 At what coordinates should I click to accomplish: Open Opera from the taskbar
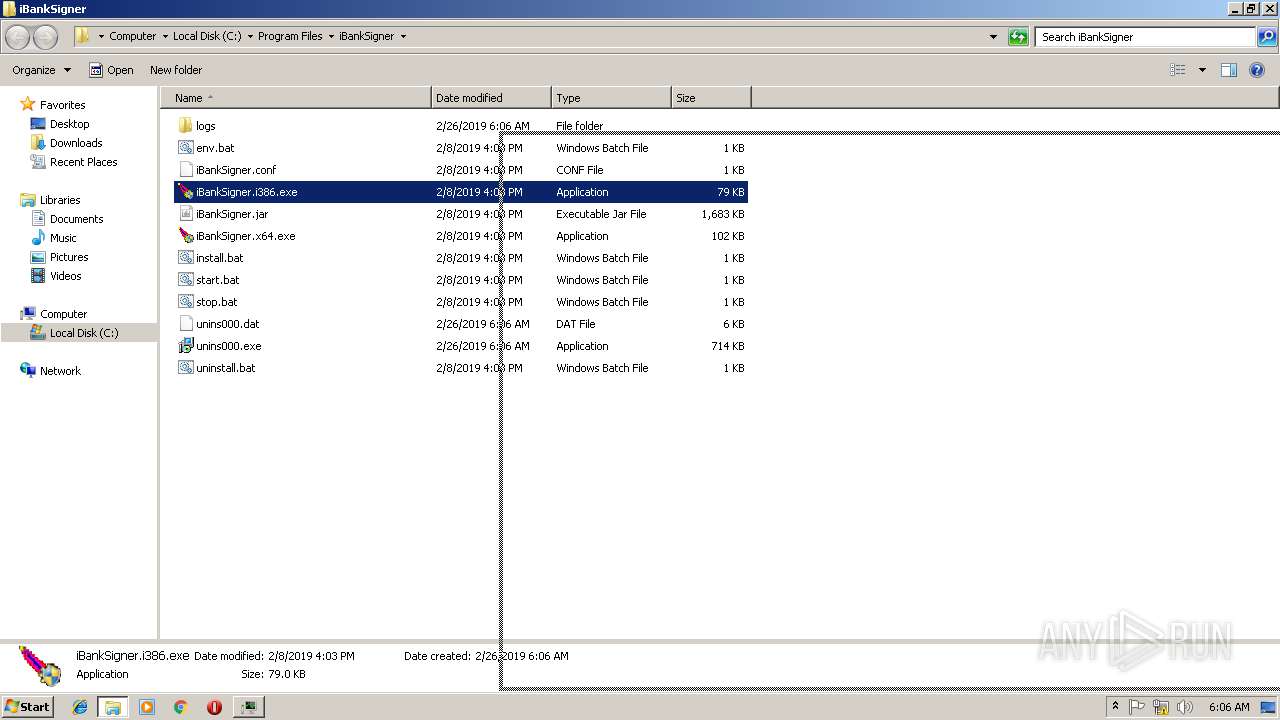(214, 707)
